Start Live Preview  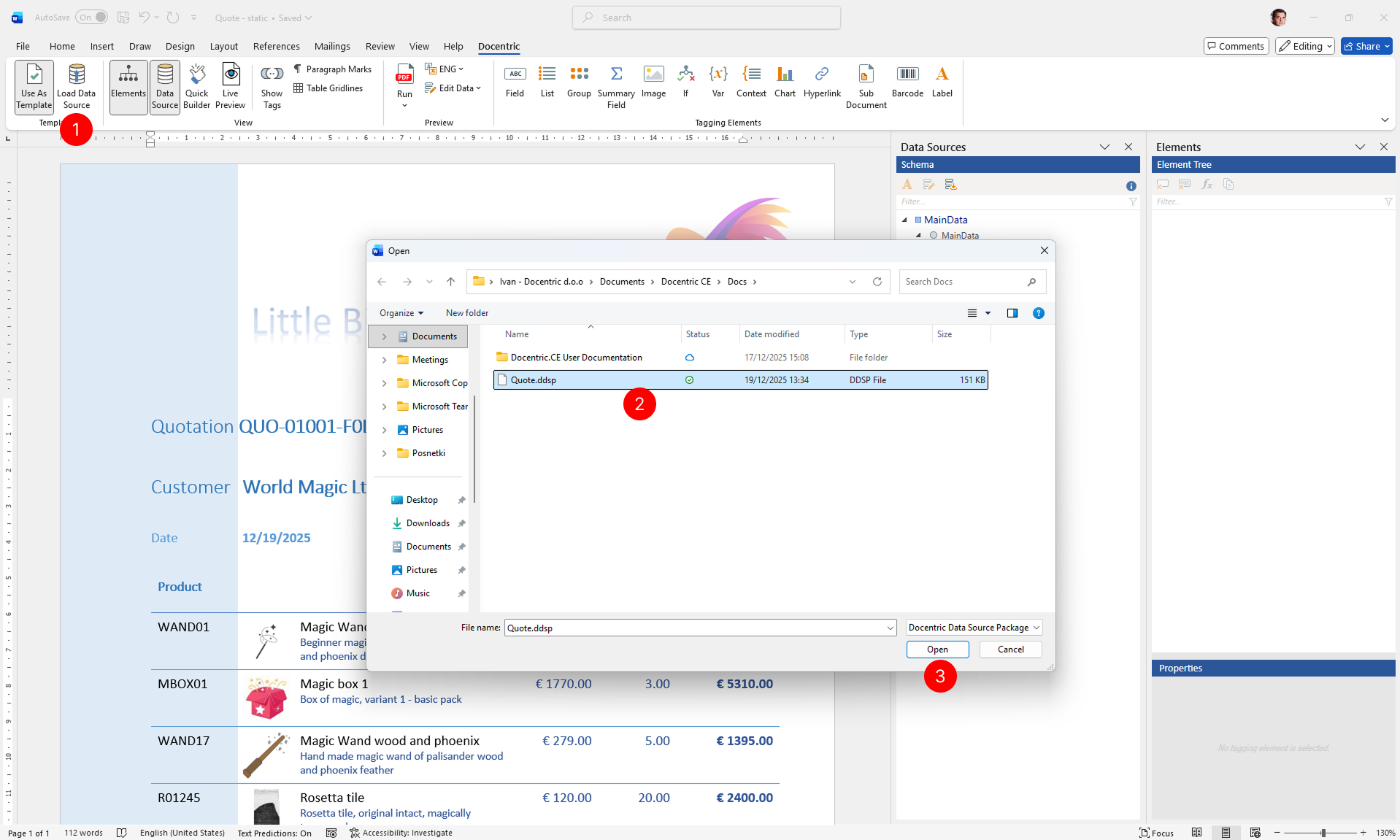point(230,87)
